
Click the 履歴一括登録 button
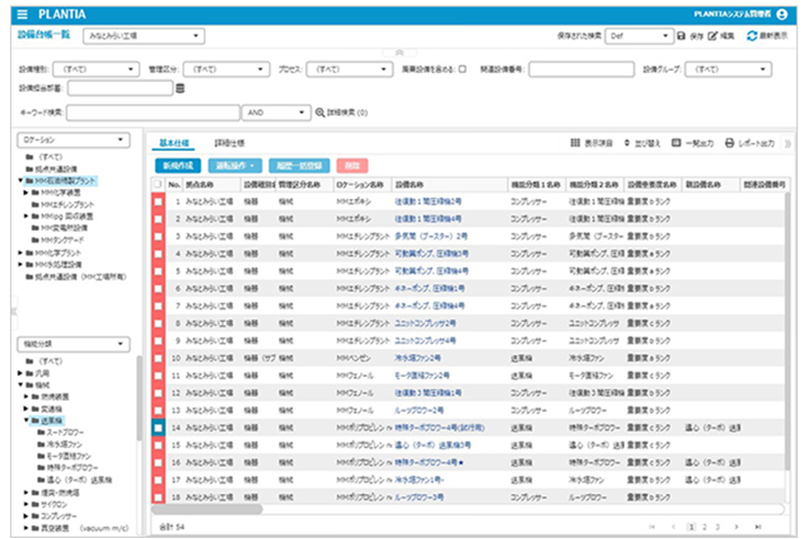tap(299, 166)
